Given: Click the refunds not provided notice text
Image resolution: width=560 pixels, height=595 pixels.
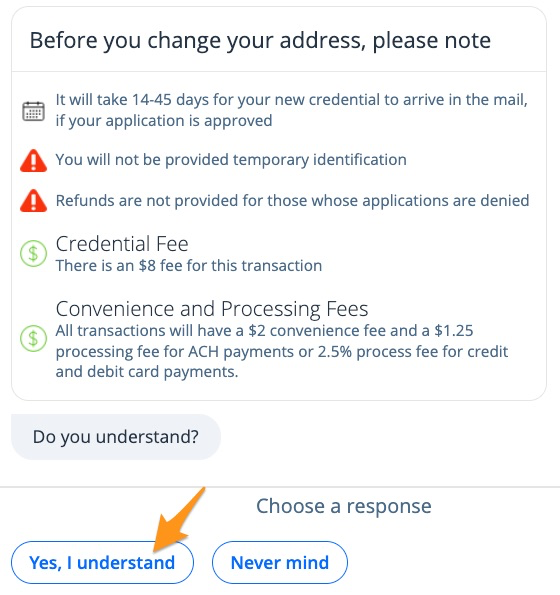Looking at the screenshot, I should point(292,200).
